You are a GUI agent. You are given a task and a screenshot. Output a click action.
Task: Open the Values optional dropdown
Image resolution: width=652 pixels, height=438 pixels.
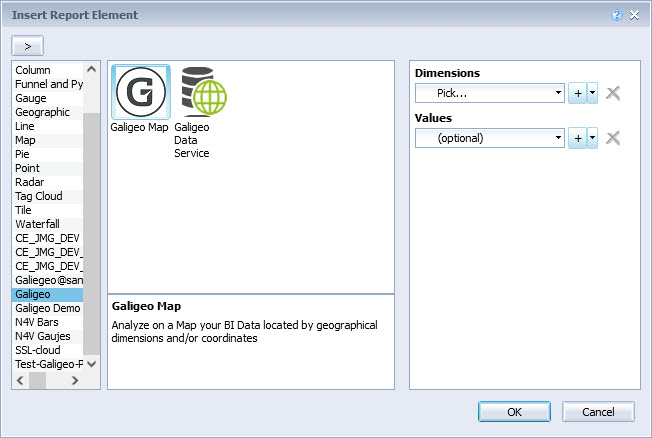(490, 138)
